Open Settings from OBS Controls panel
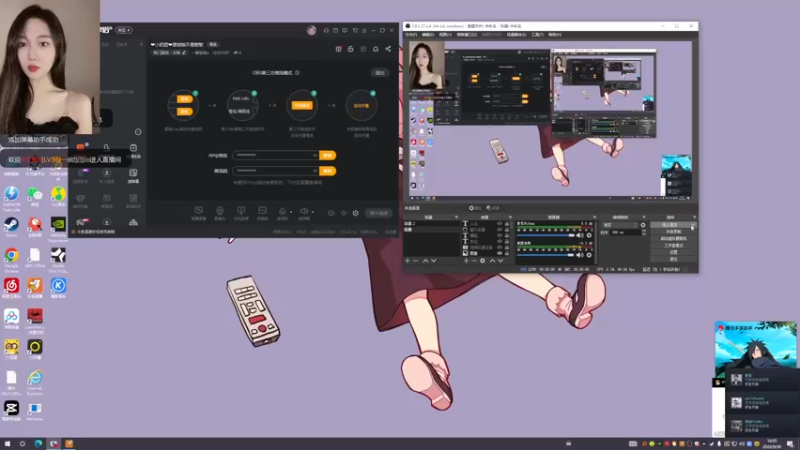The height and width of the screenshot is (450, 800). coord(673,252)
